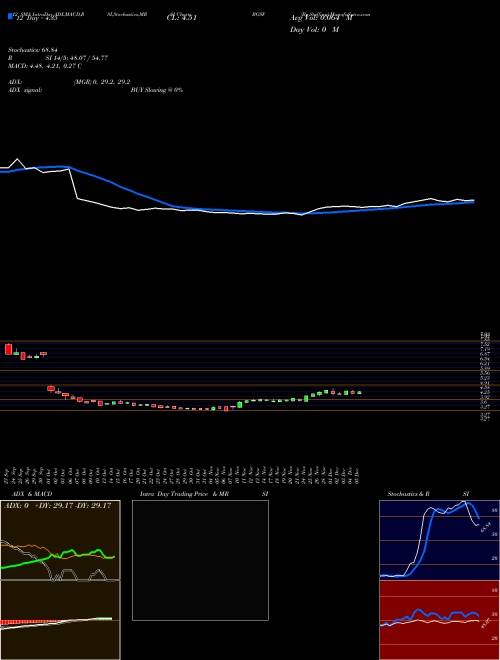500x660 pixels.
Task: Click the blue Stochastics chart panel
Action: click(x=439, y=540)
